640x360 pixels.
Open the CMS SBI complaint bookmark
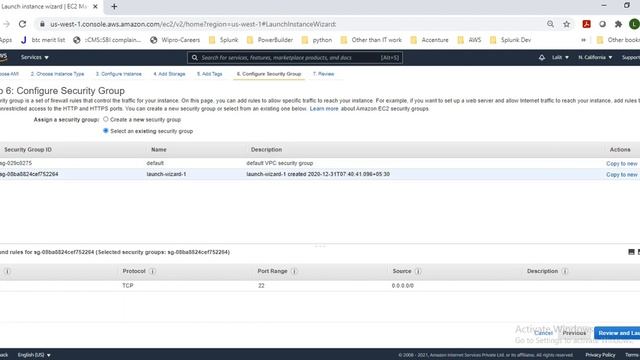click(x=107, y=40)
